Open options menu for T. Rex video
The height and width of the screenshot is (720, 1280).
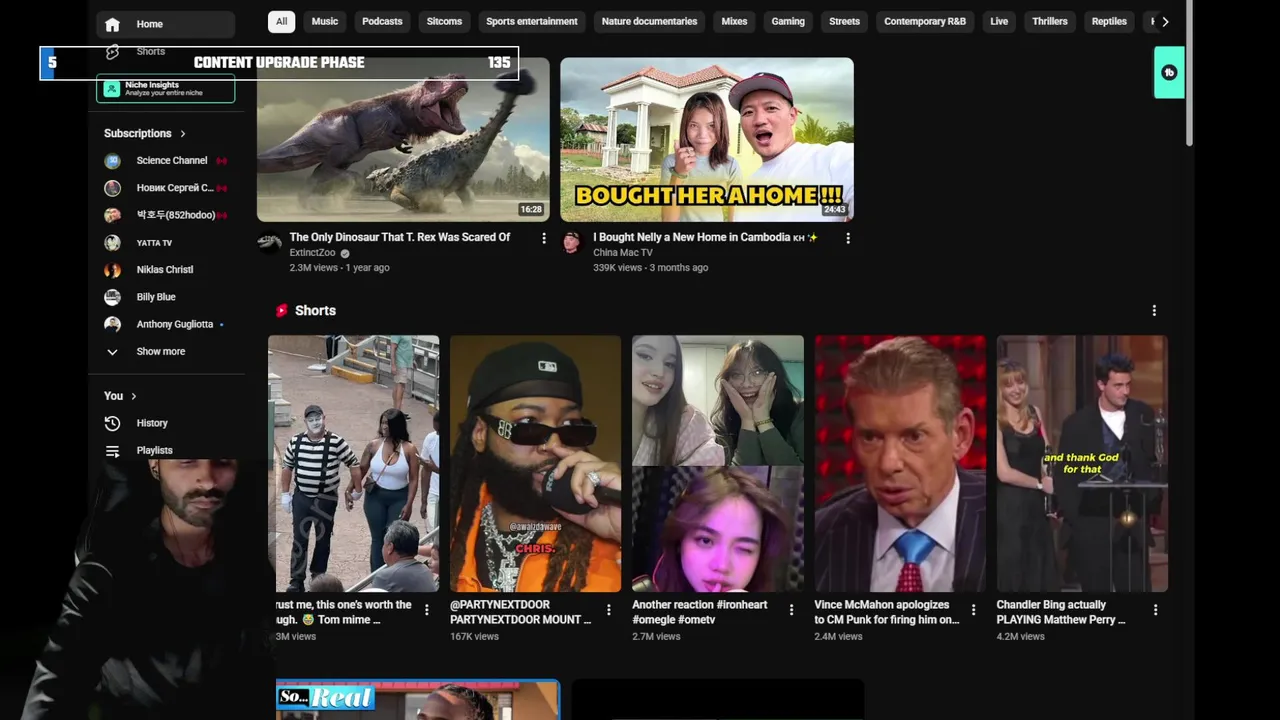[544, 238]
